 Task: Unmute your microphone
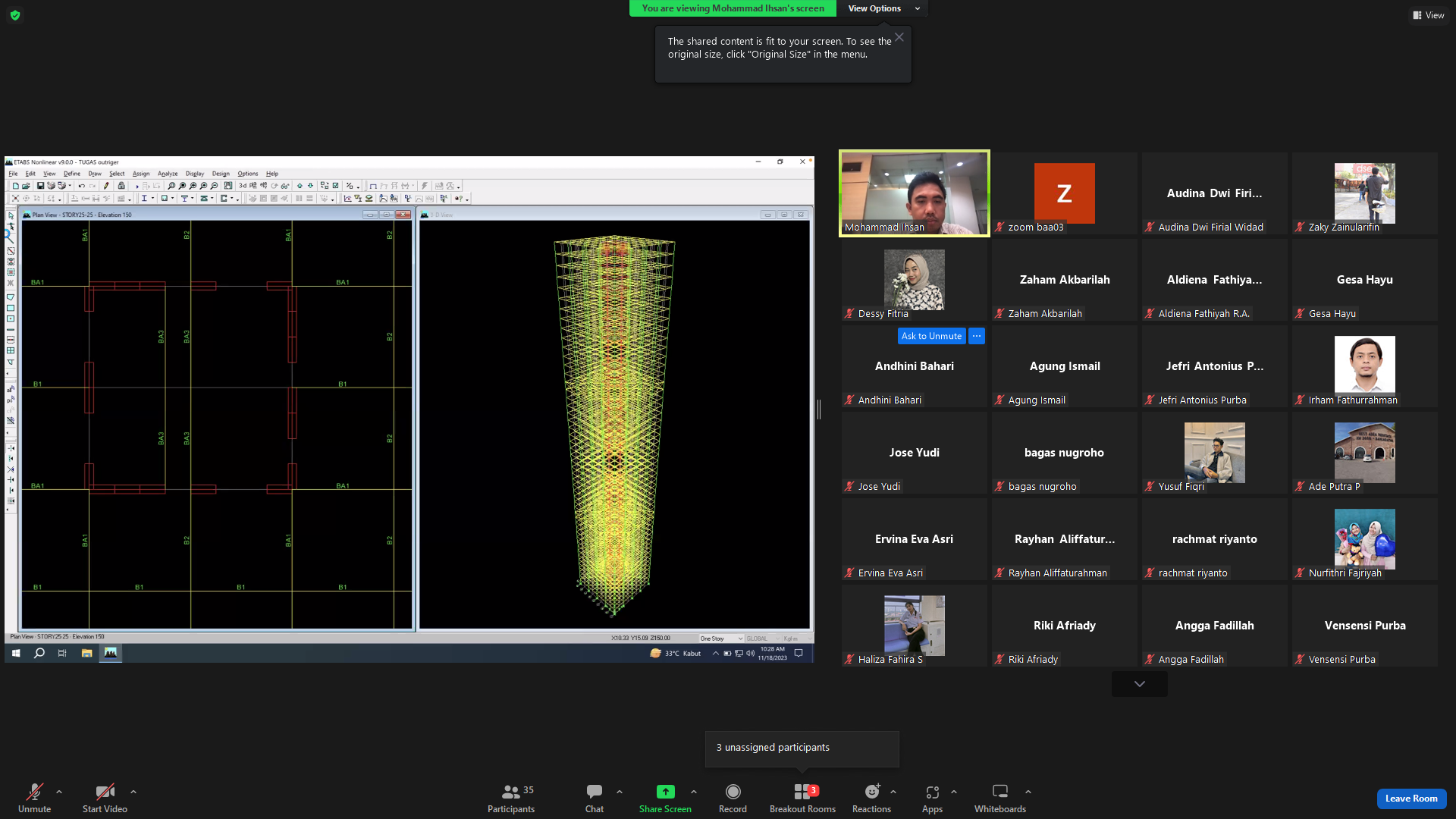coord(34,799)
